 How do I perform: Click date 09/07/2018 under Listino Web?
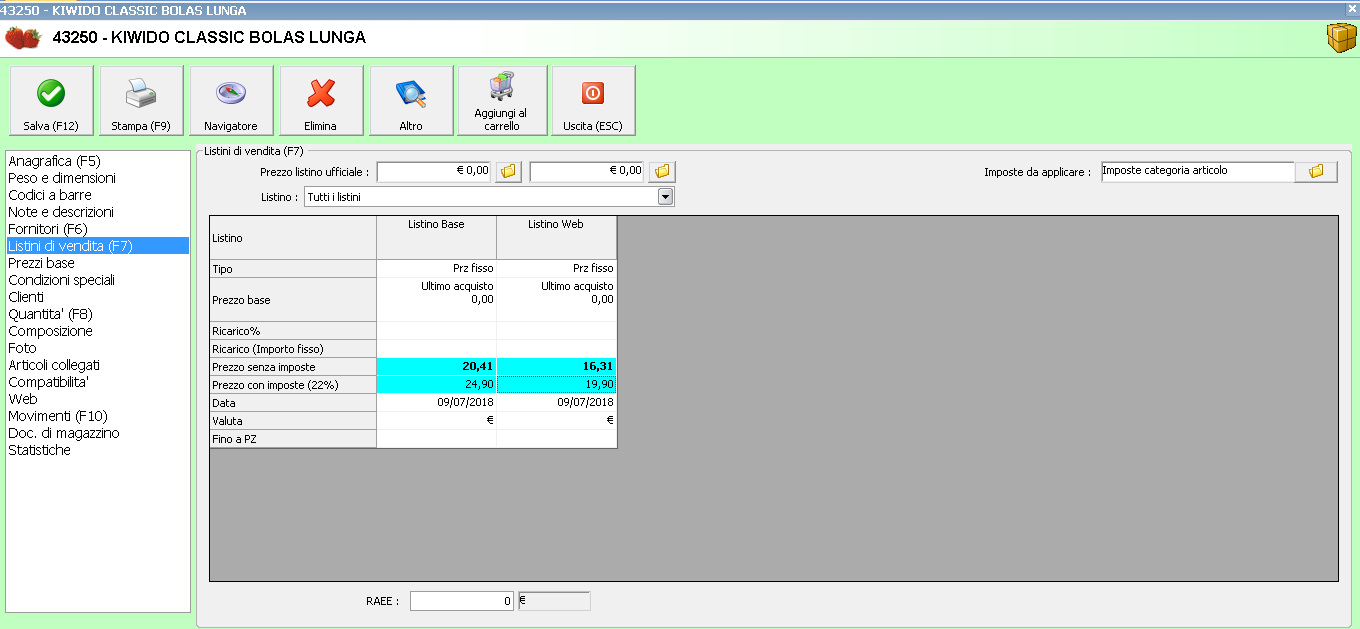coord(556,402)
